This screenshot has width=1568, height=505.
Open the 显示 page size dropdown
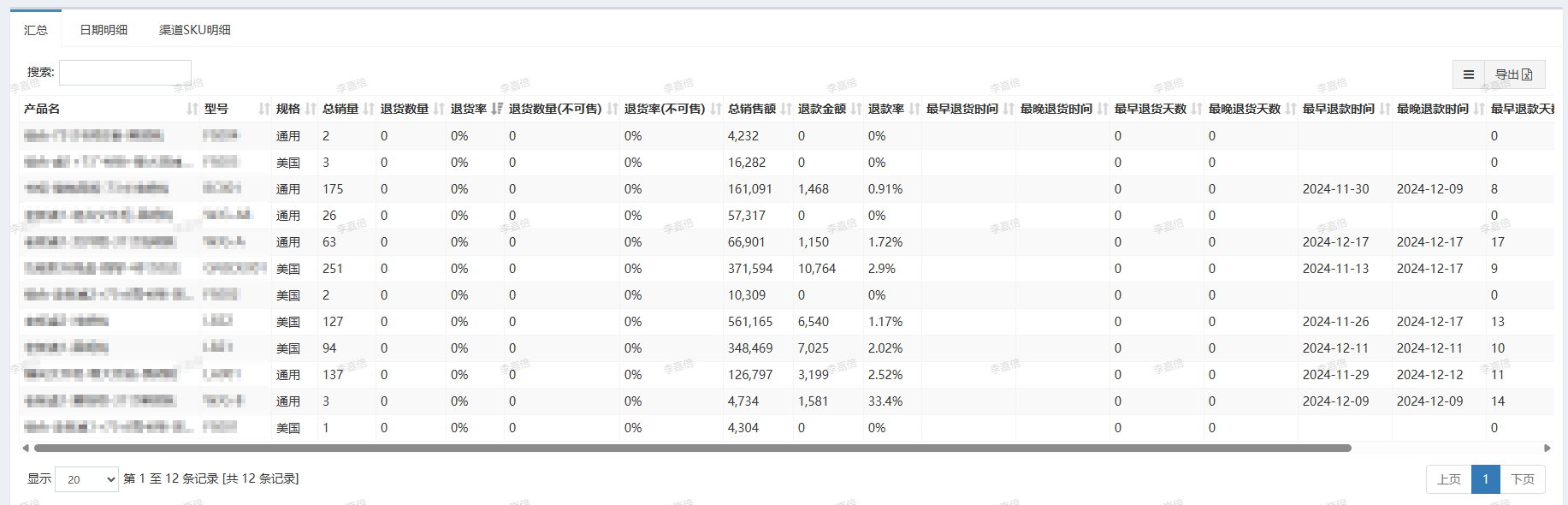click(x=86, y=479)
